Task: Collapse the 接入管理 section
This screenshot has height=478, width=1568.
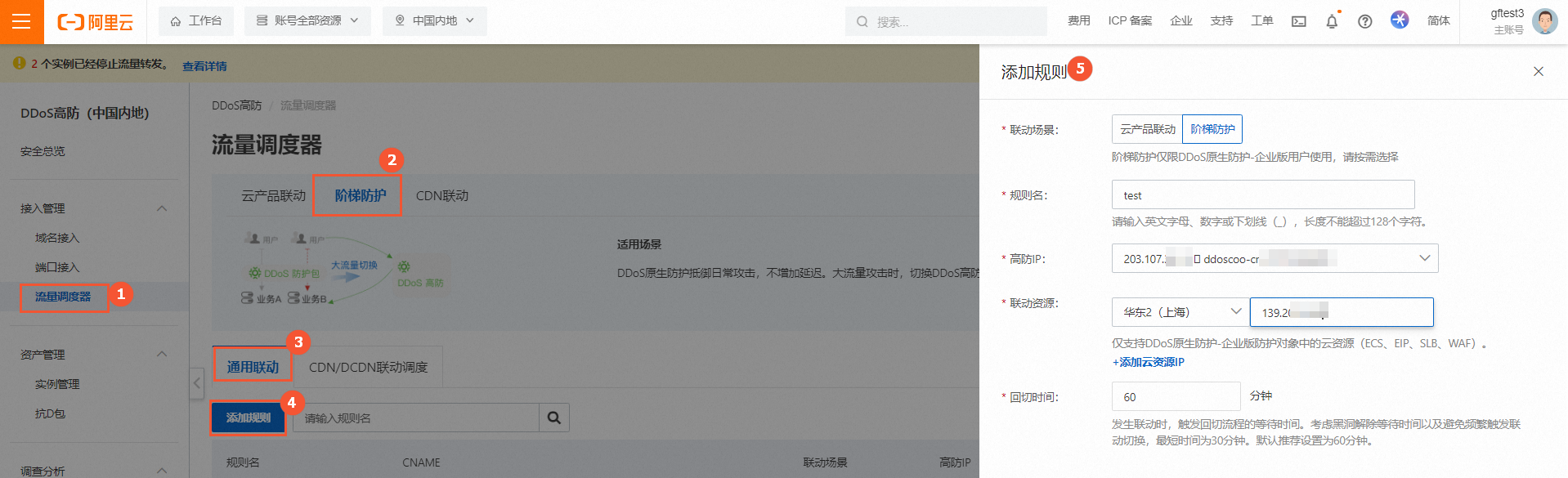Action: (x=162, y=208)
